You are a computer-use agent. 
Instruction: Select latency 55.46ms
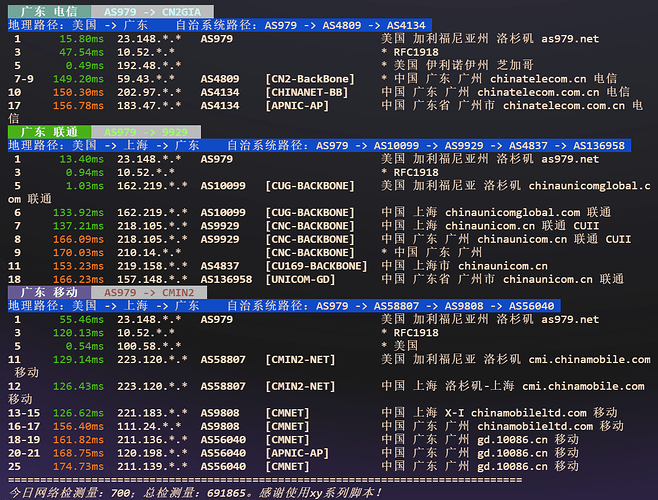81,319
